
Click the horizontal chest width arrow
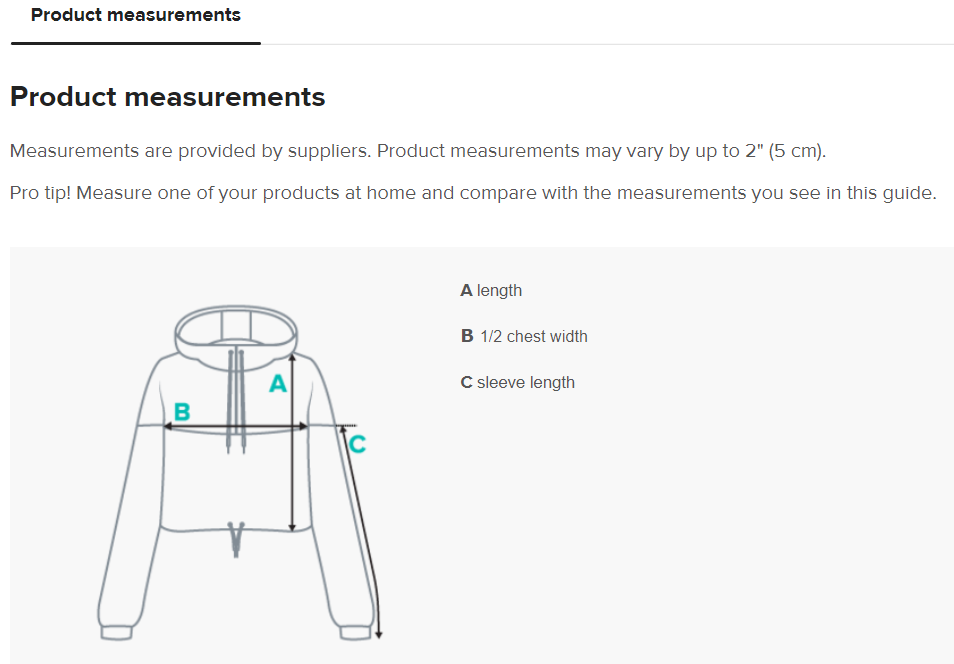click(x=236, y=426)
